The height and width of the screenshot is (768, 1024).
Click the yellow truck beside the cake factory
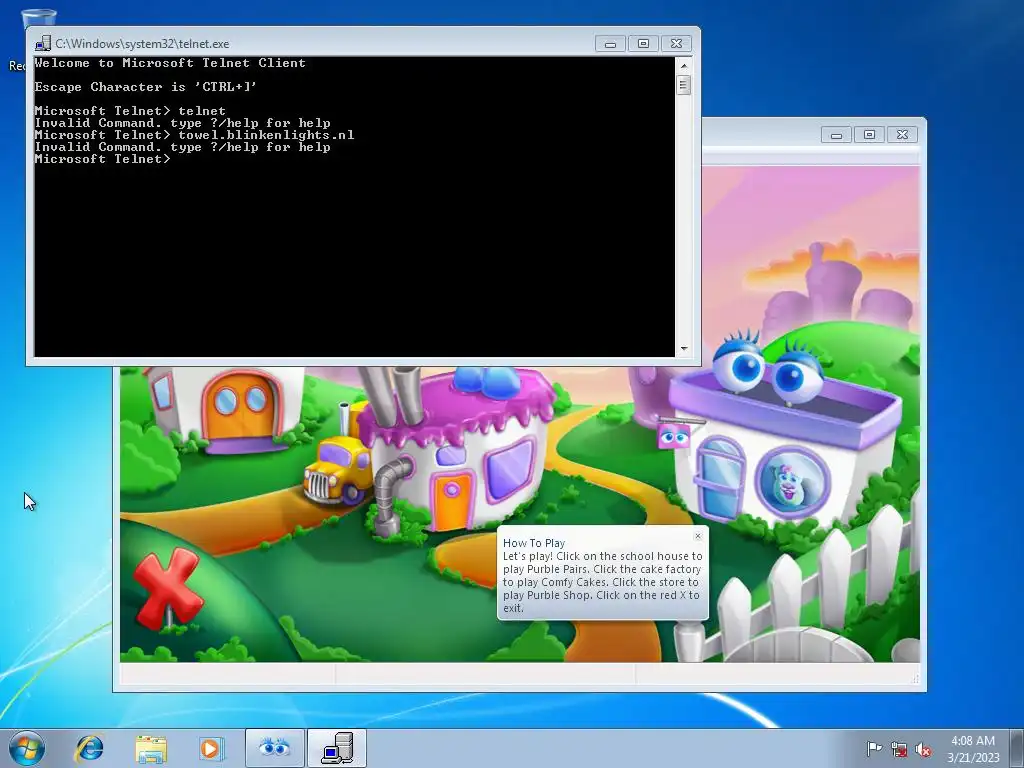coord(338,470)
